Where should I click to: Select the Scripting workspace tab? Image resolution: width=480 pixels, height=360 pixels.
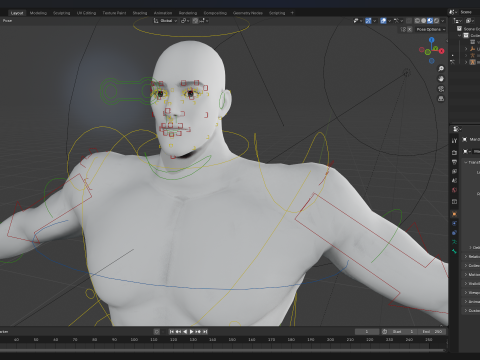point(277,13)
